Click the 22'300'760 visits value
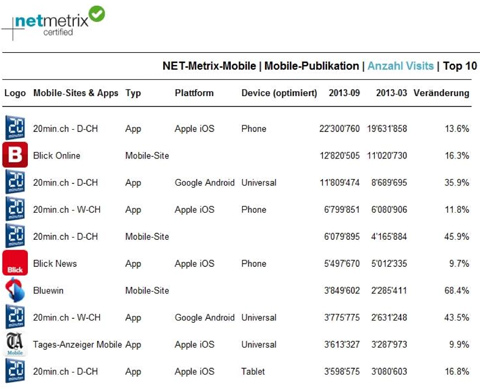Image resolution: width=480 pixels, height=389 pixels. click(339, 129)
